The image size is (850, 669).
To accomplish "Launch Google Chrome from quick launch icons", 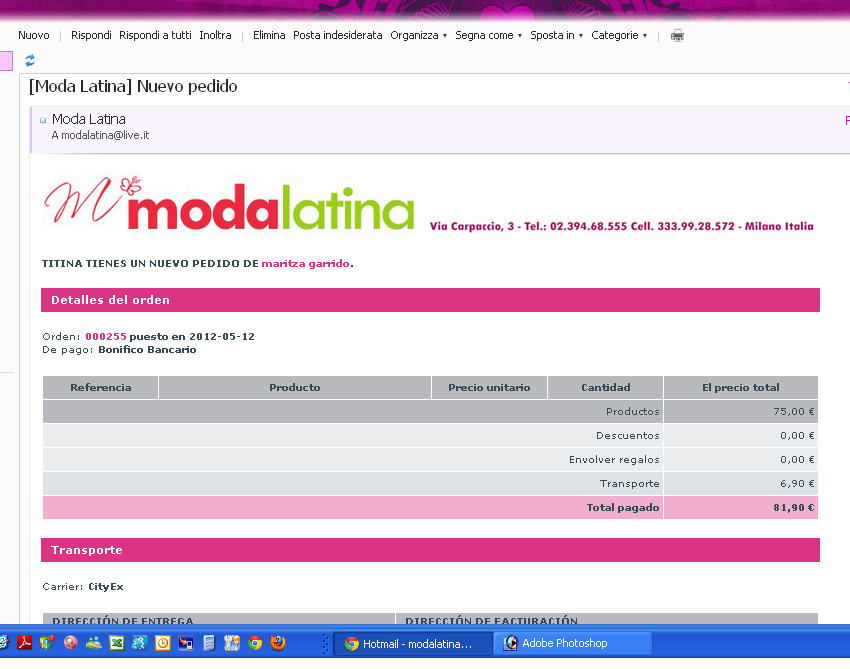I will coord(255,643).
